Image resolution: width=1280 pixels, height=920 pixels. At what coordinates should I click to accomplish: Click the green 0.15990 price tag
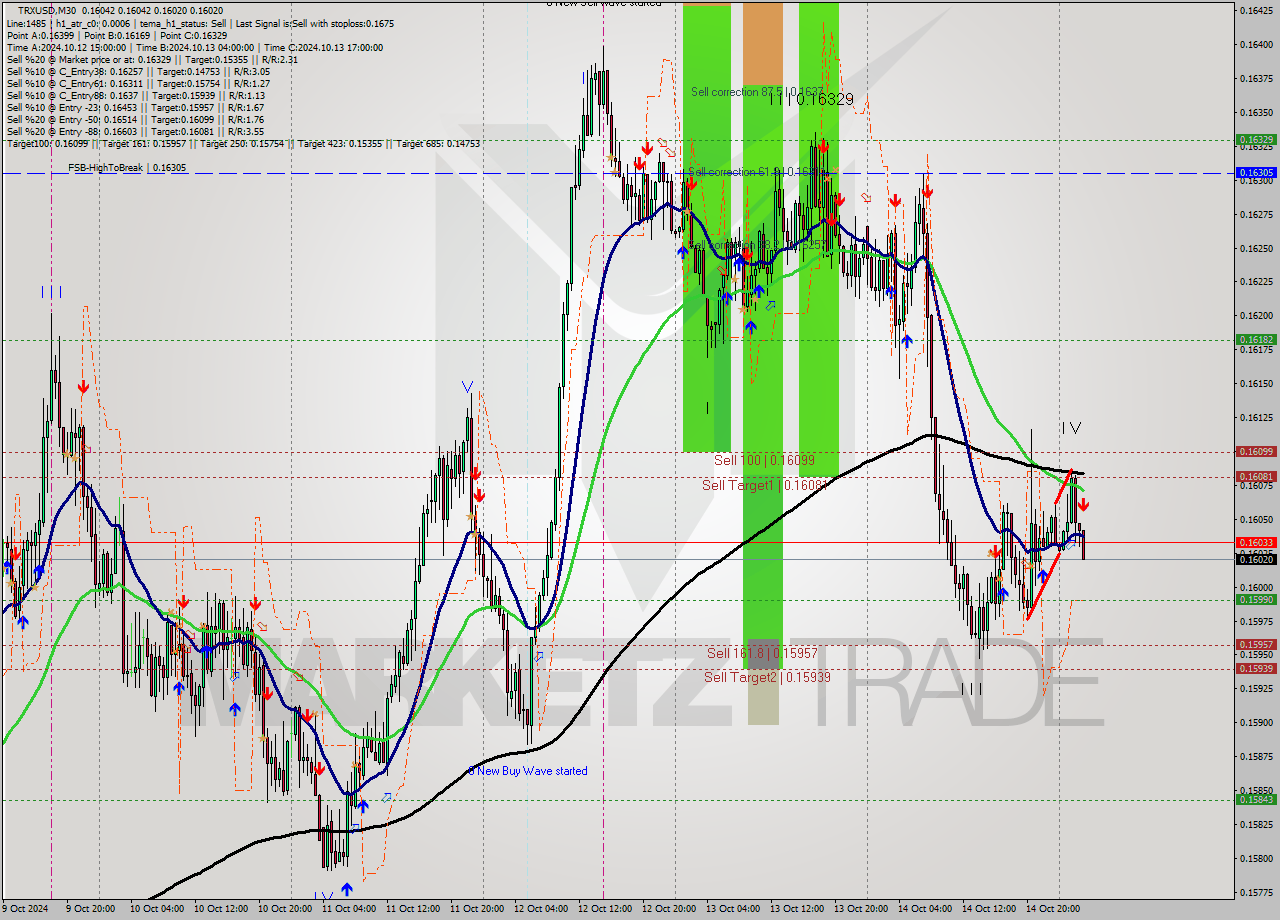click(1256, 600)
